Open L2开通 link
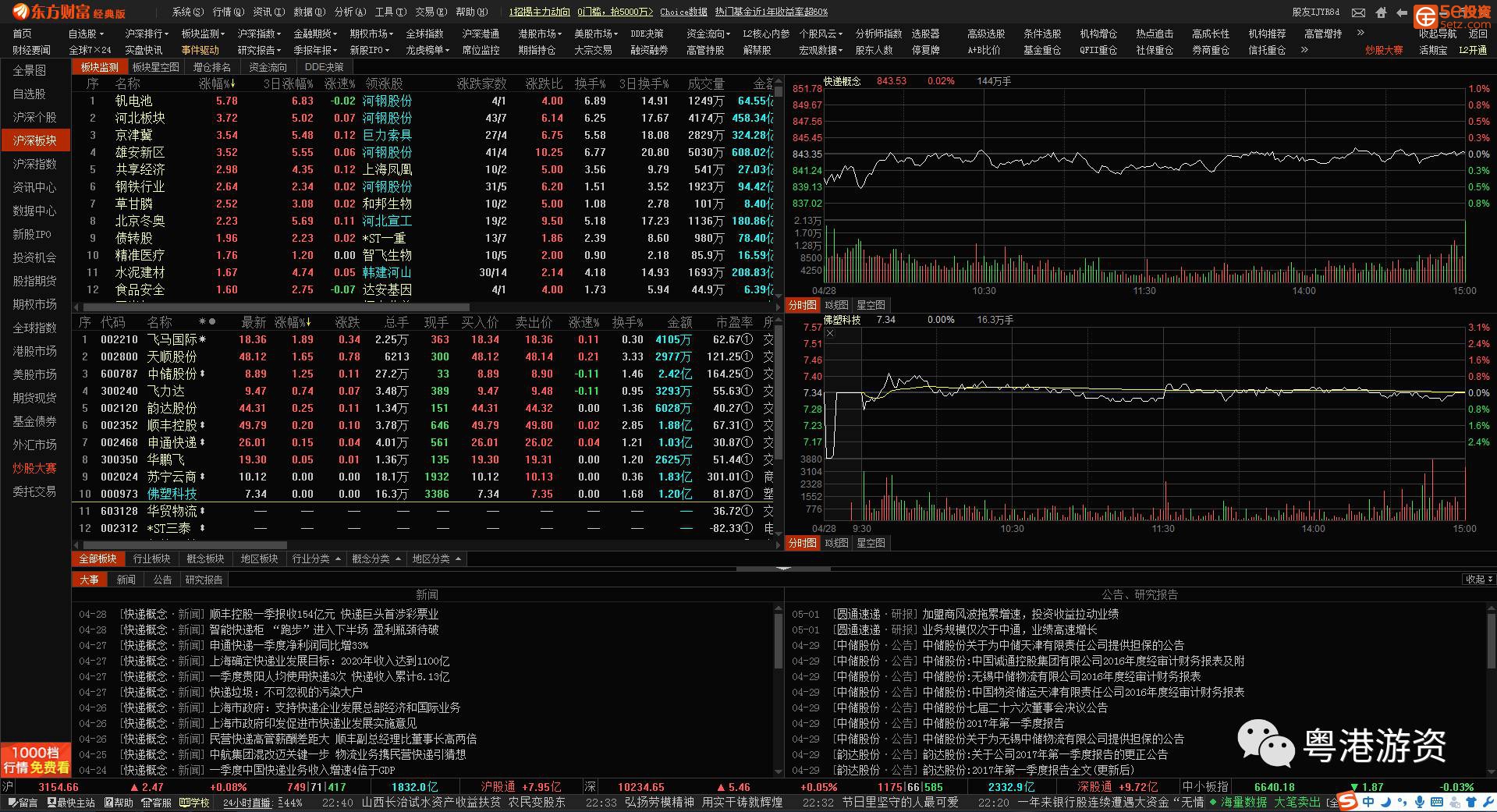This screenshot has width=1497, height=812. tap(1473, 50)
